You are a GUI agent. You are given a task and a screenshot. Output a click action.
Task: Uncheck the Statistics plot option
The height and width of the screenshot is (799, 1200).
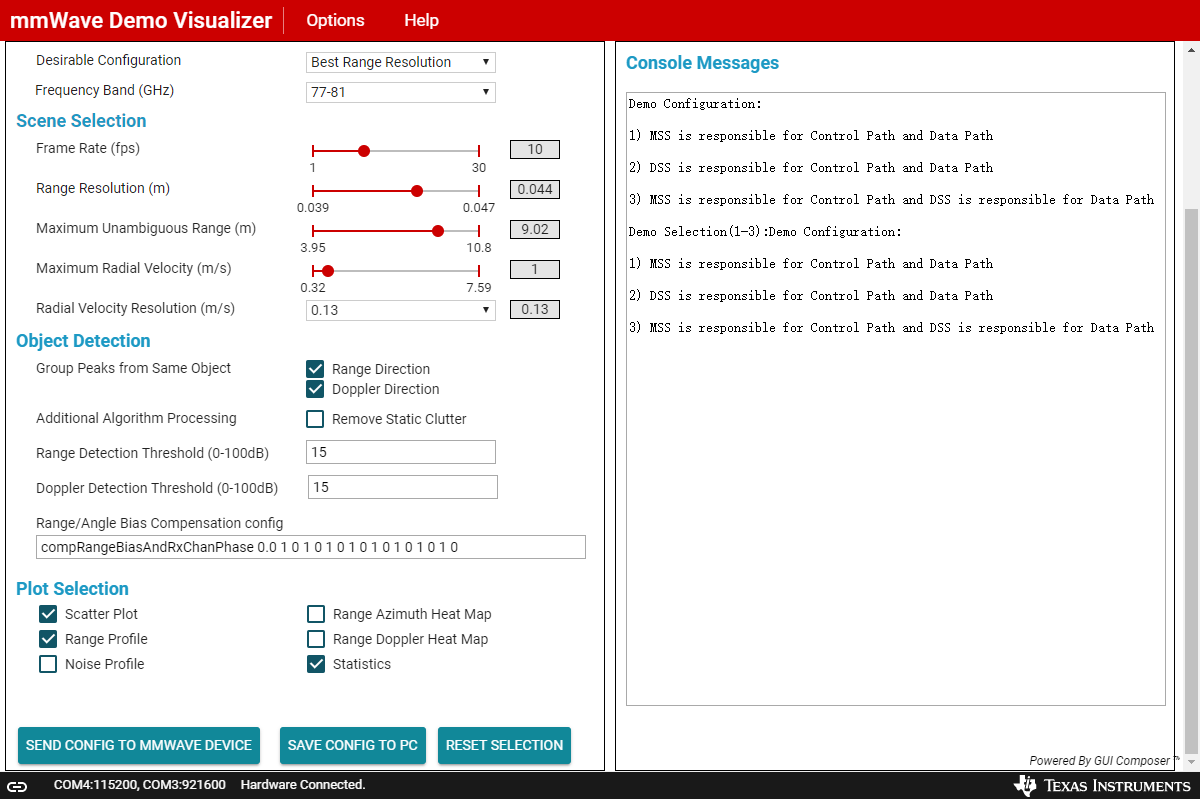click(x=316, y=664)
